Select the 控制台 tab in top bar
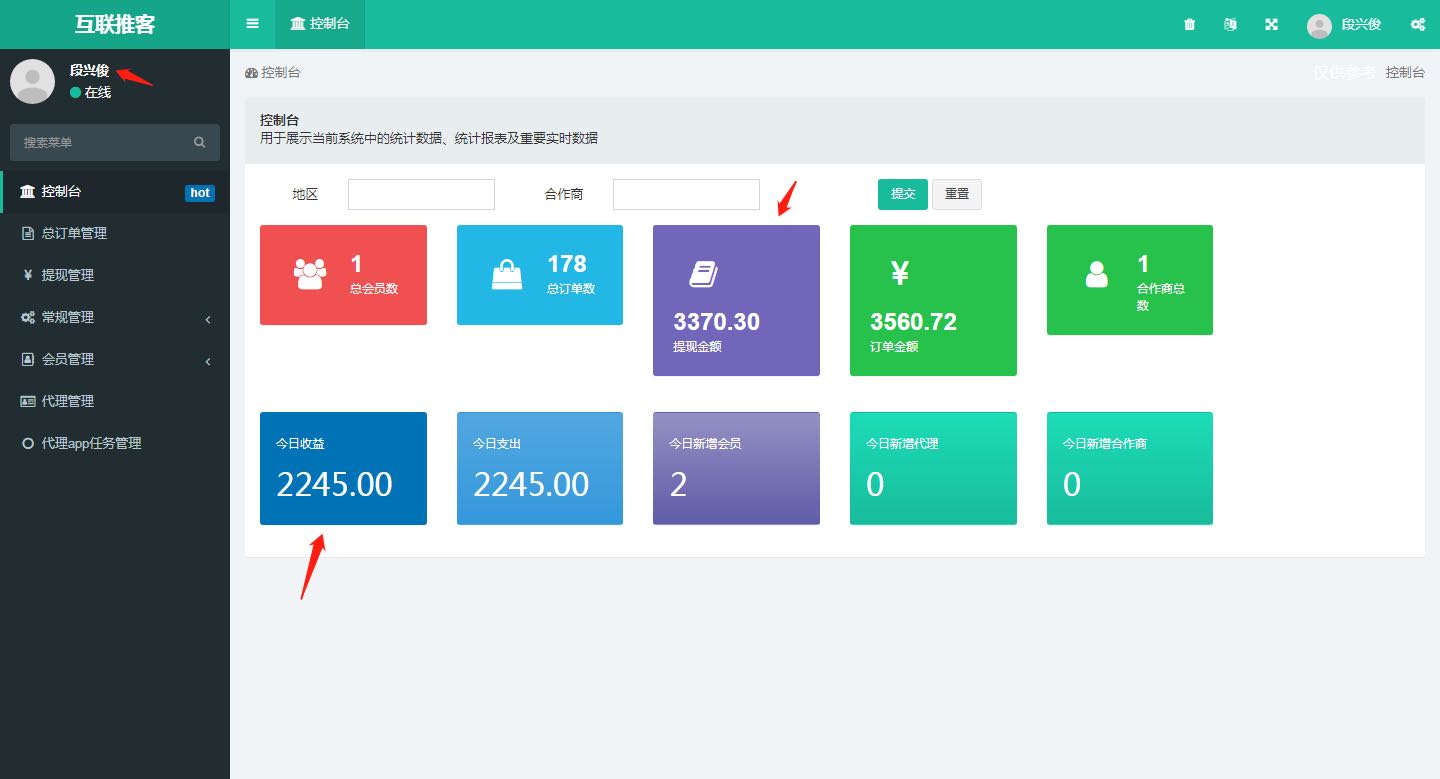Viewport: 1440px width, 779px height. click(x=320, y=24)
